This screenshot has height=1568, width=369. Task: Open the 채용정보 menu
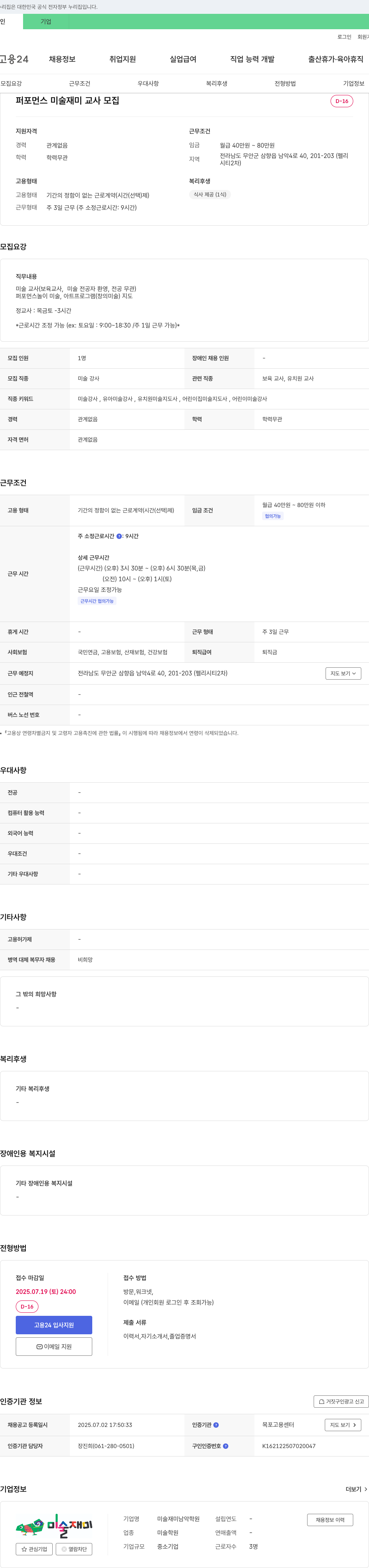[x=62, y=59]
